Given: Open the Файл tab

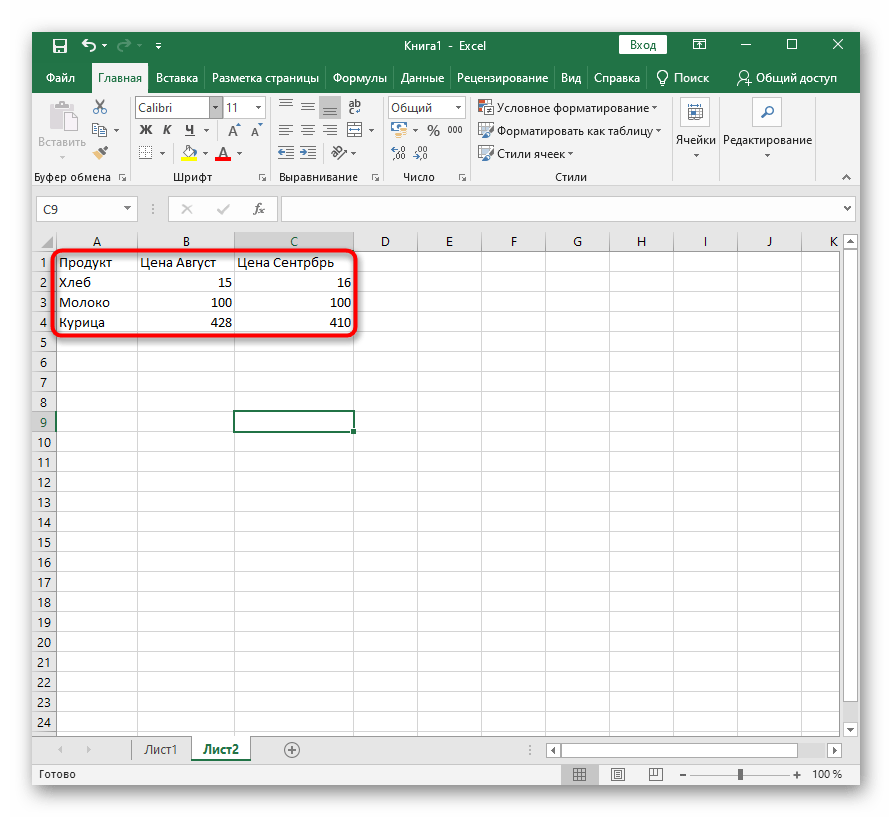Looking at the screenshot, I should [60, 78].
